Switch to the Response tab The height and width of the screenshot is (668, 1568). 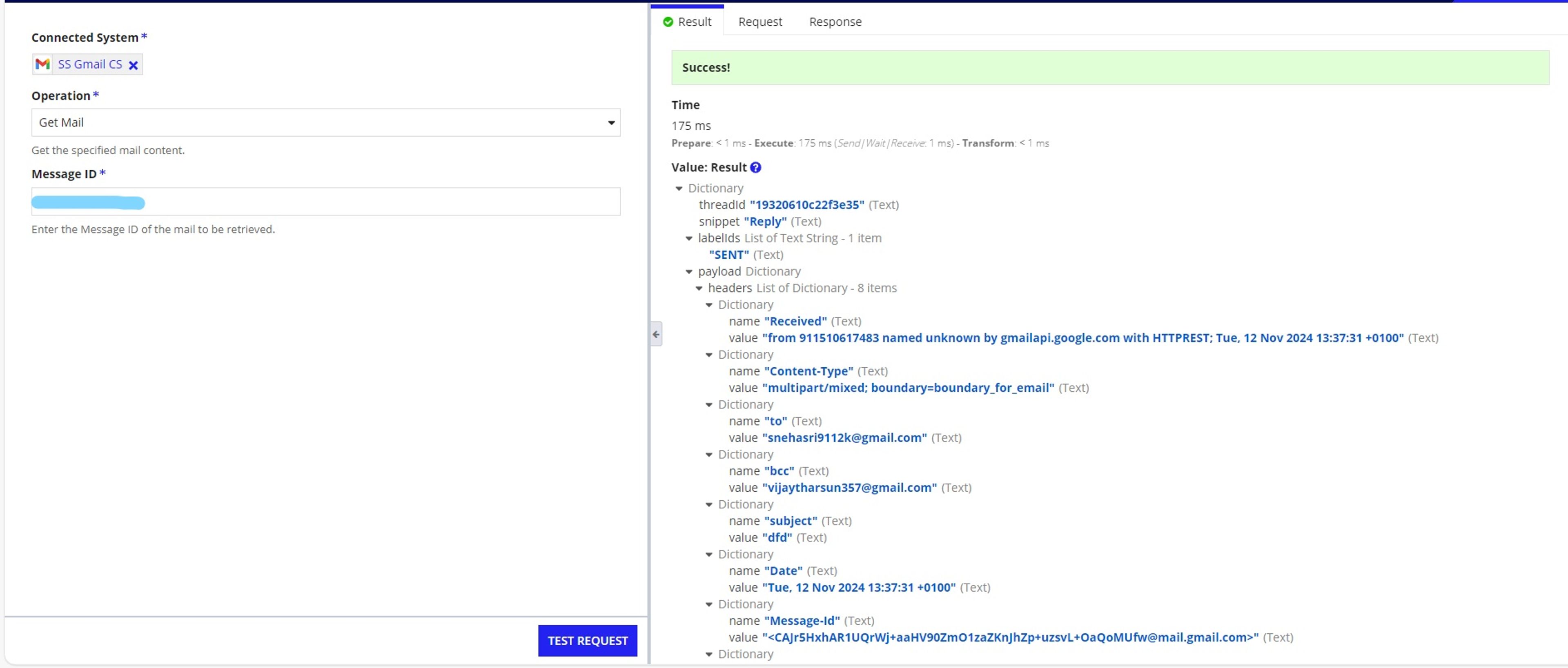(x=835, y=21)
